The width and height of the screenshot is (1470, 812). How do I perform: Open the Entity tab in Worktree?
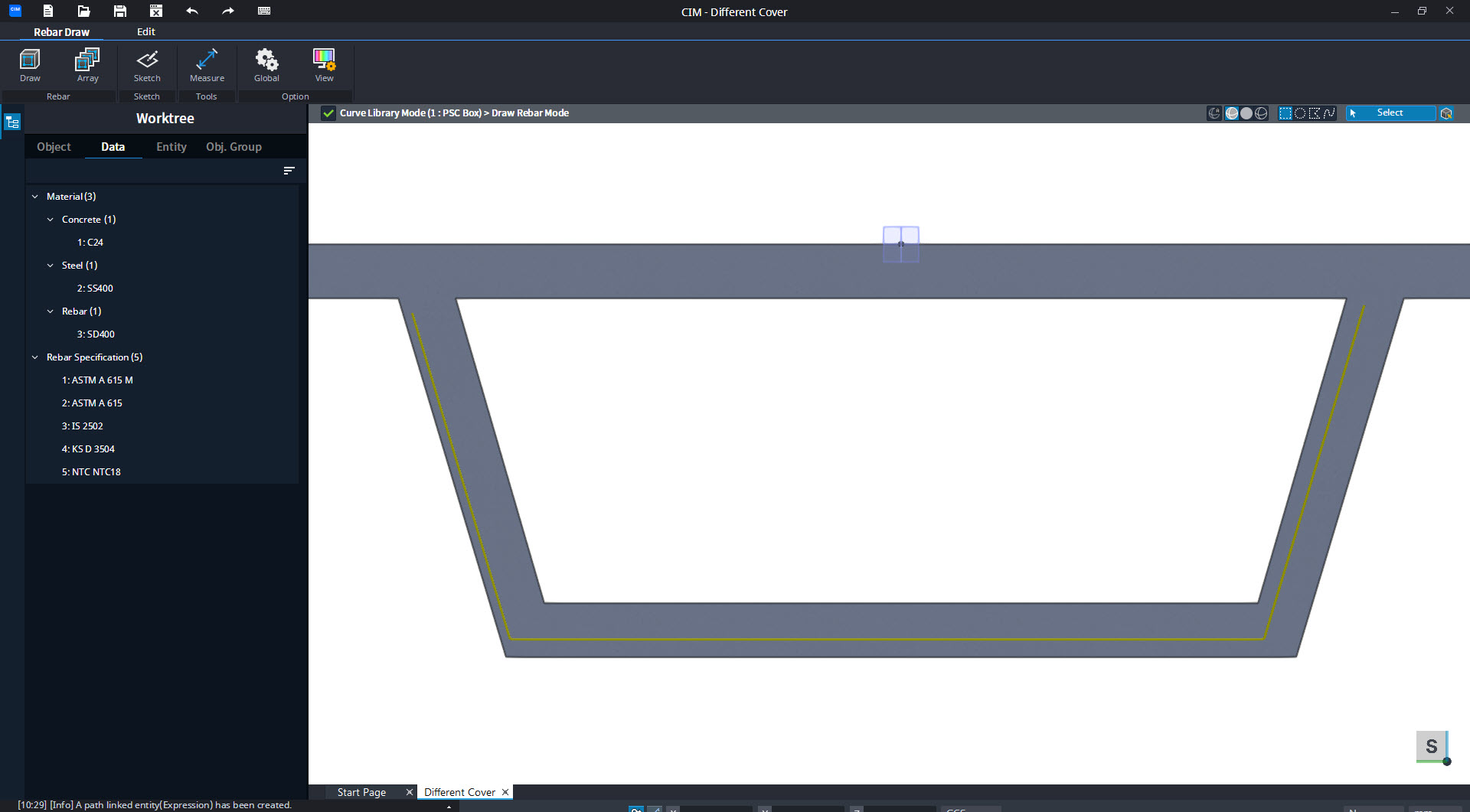171,147
